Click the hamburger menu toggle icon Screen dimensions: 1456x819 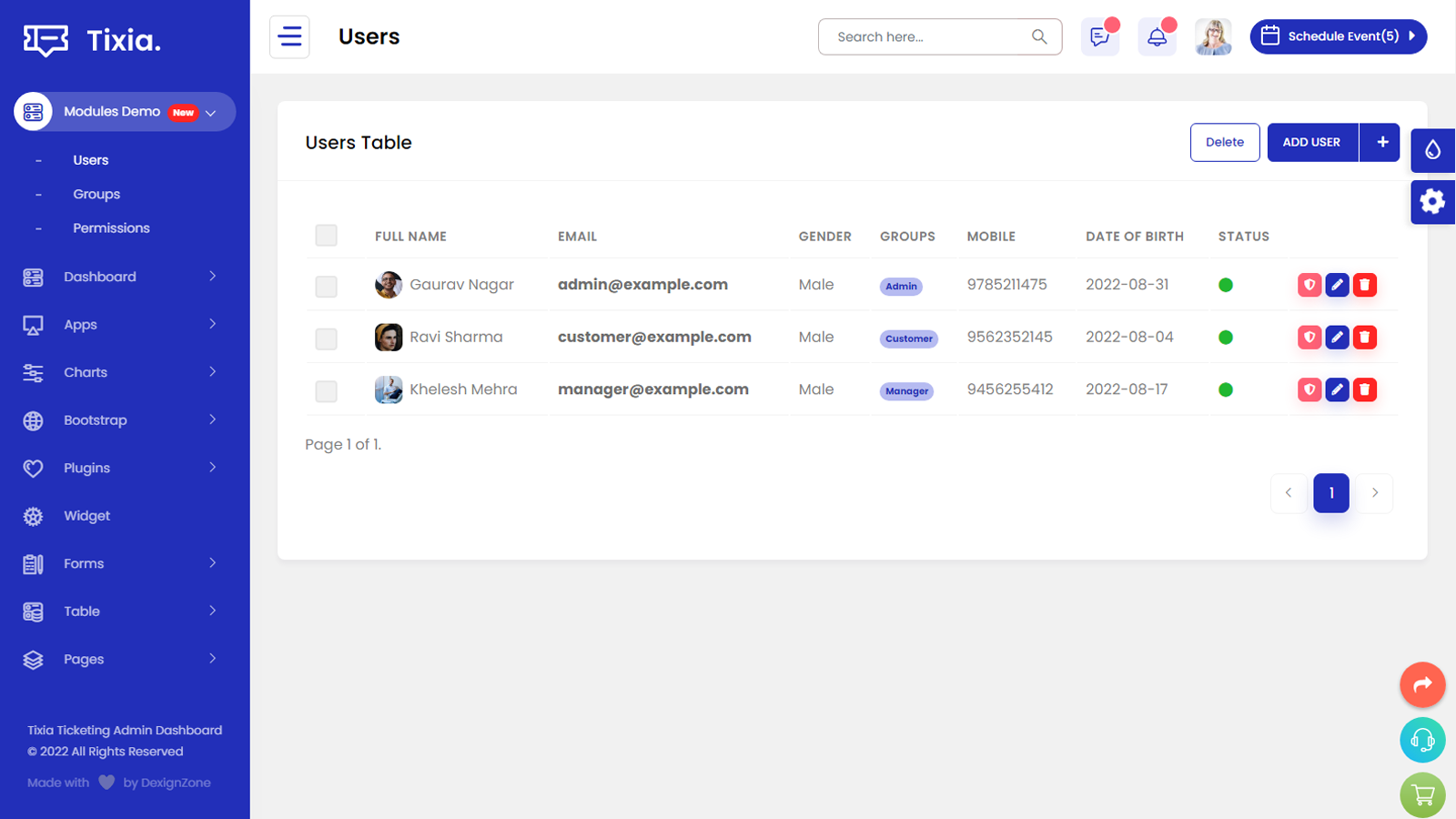(x=289, y=37)
